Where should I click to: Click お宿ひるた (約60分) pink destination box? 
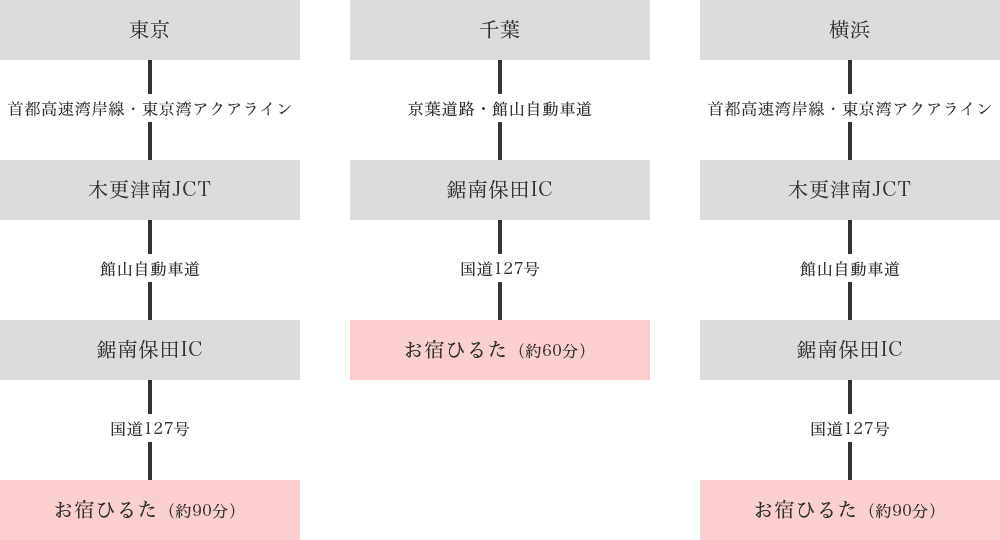499,350
